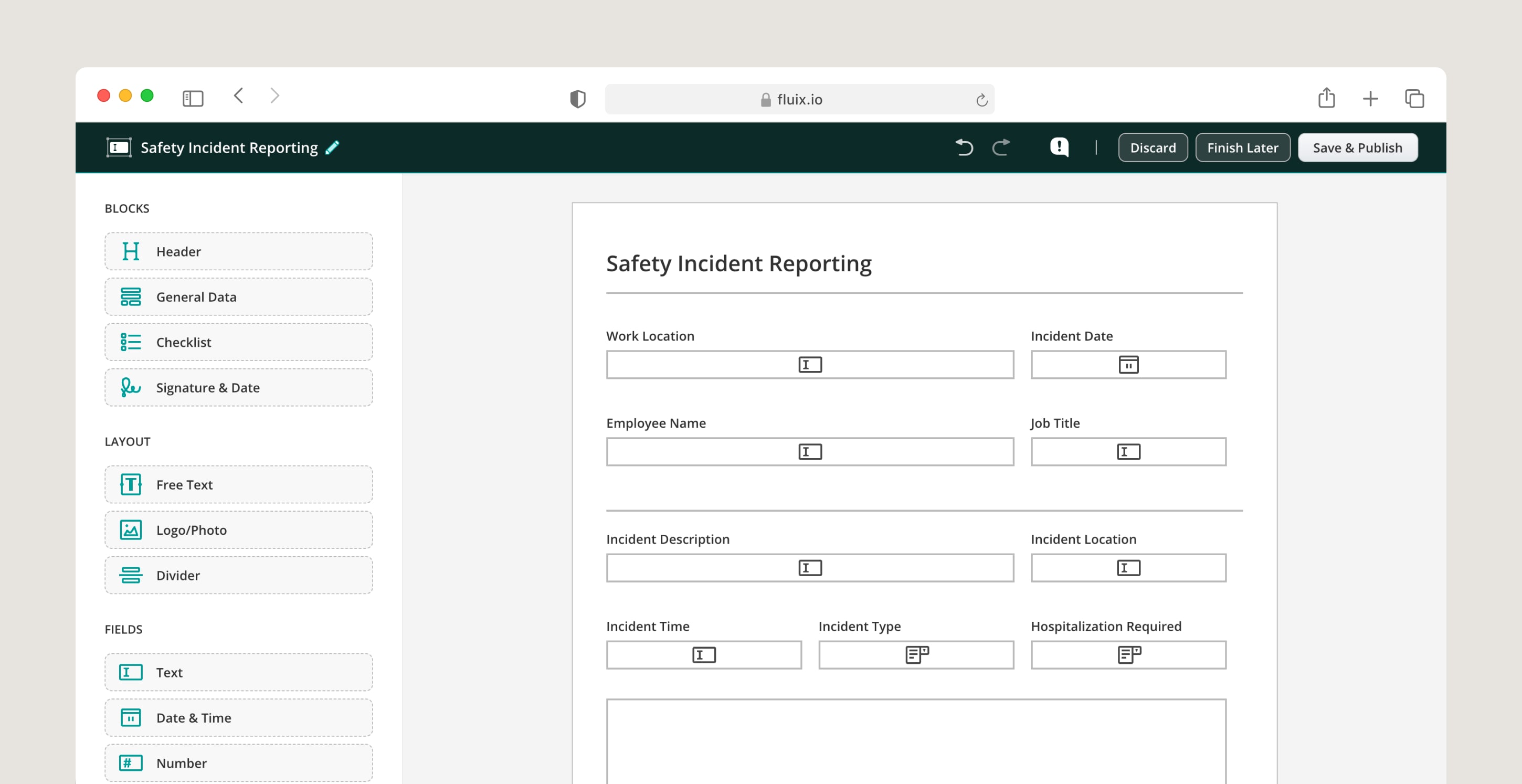Click the Incident Type label
Viewport: 1522px width, 784px height.
pyautogui.click(x=859, y=626)
